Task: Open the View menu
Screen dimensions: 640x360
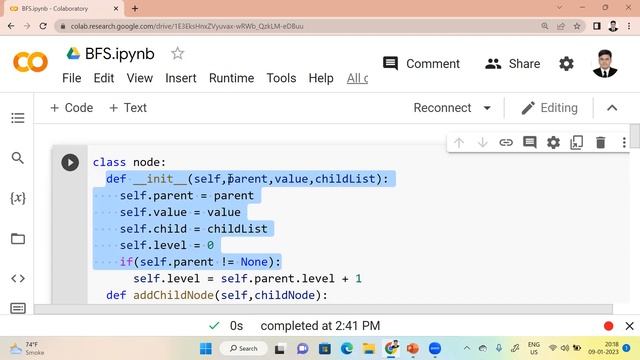Action: coord(140,78)
